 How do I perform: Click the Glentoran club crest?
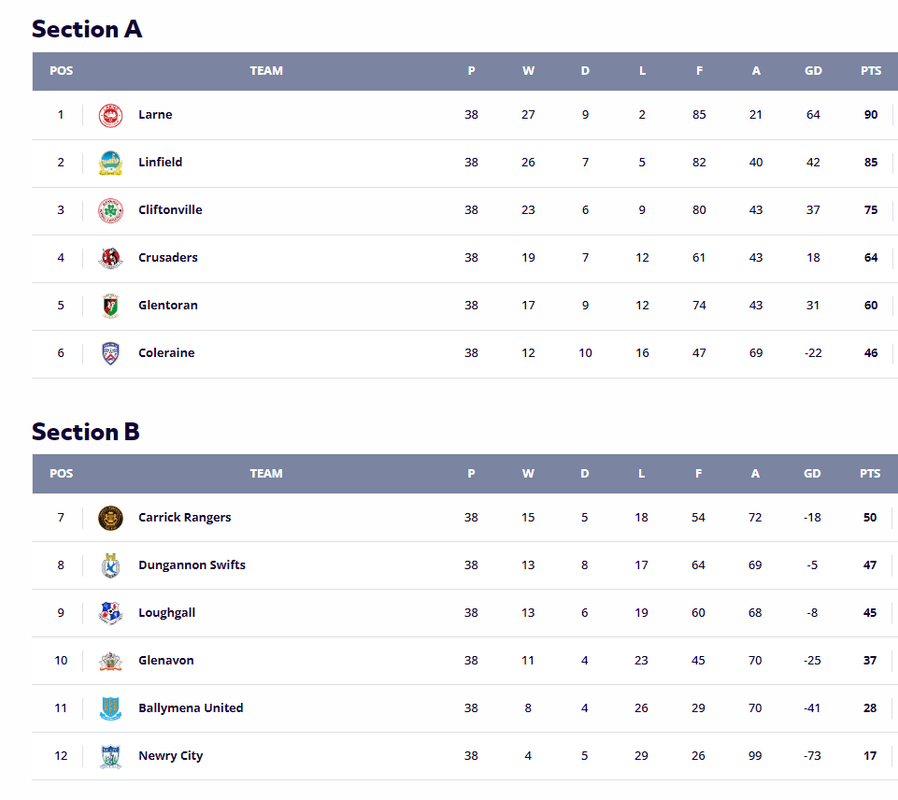(111, 305)
